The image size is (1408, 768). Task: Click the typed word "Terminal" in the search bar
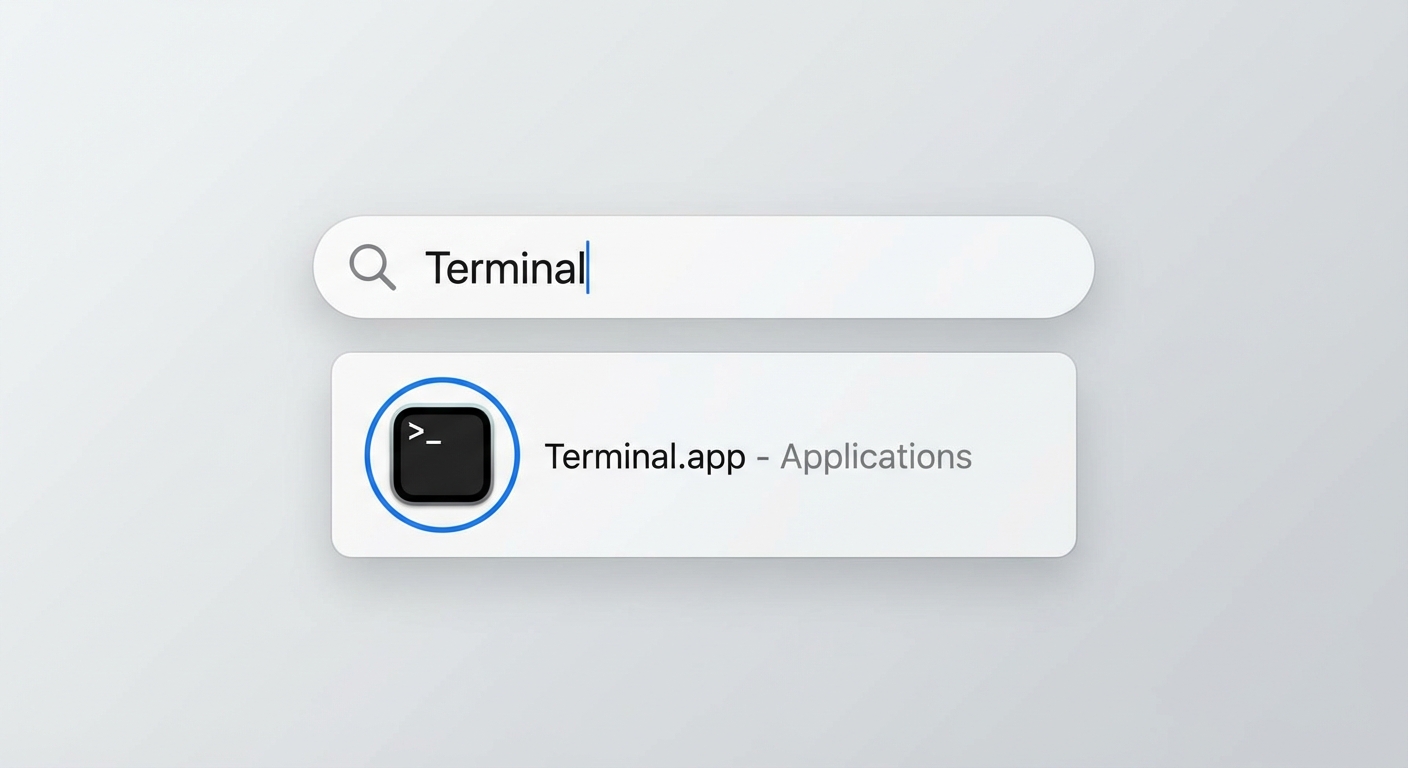click(x=505, y=268)
